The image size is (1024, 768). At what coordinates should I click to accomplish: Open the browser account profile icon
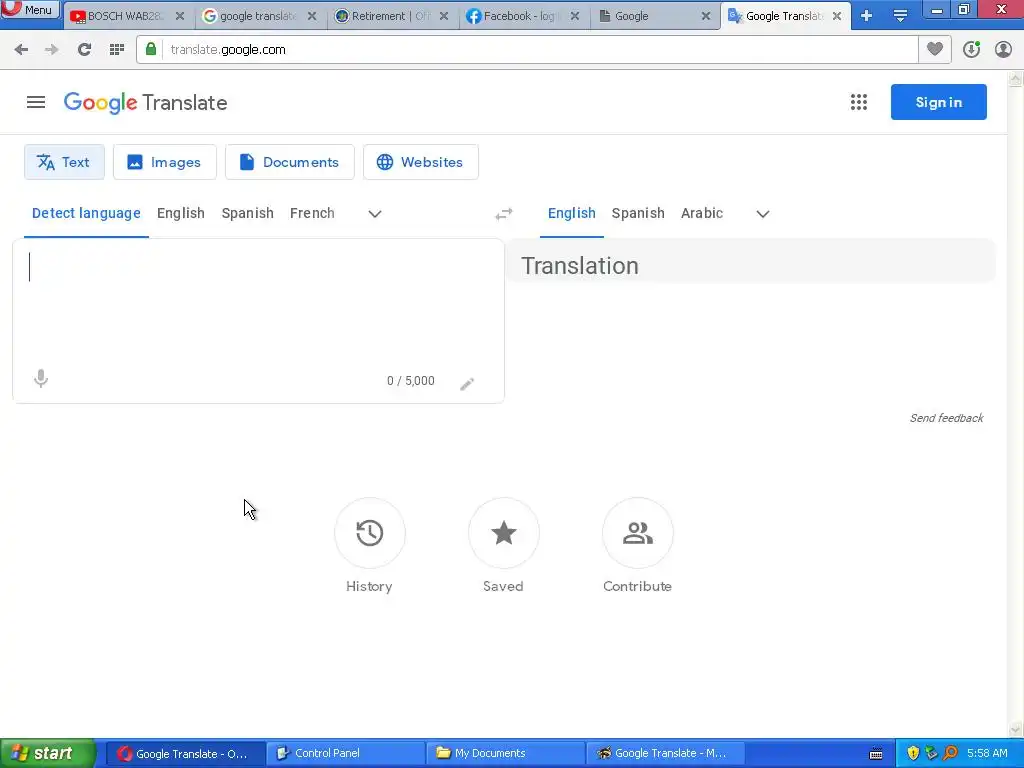(x=1003, y=50)
